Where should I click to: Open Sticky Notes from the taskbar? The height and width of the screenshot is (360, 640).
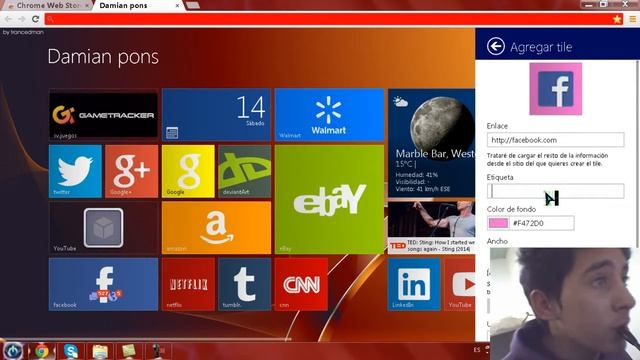[129, 351]
